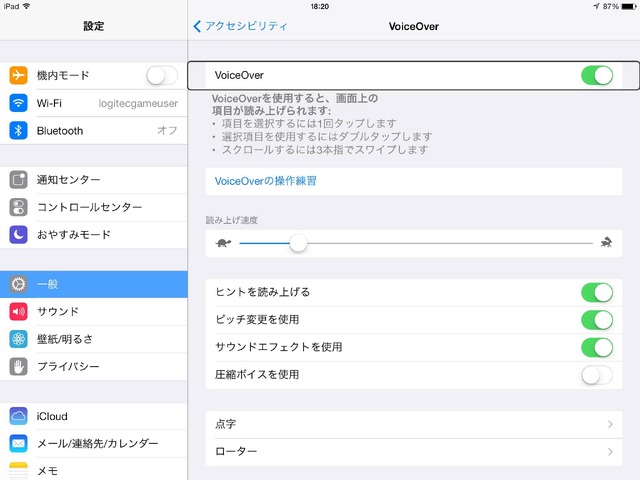Tap 87% battery percentage
This screenshot has width=640, height=480.
(x=611, y=7)
